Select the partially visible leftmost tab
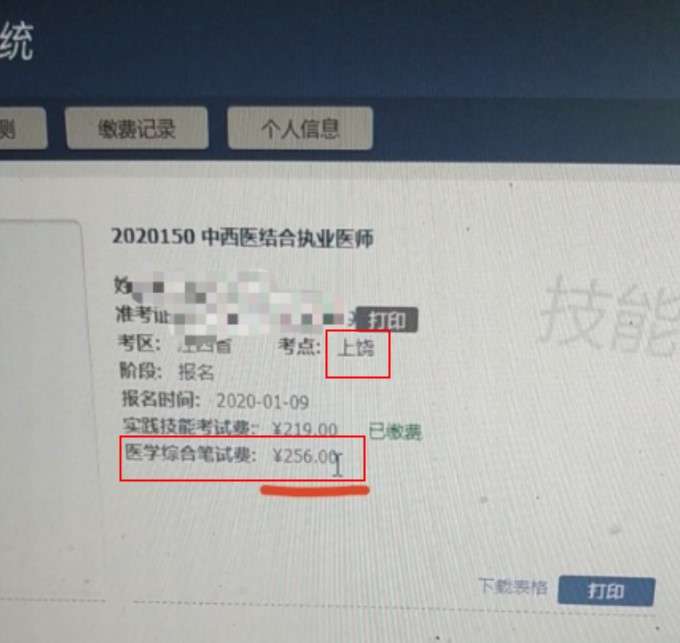The height and width of the screenshot is (643, 680). (x=22, y=129)
